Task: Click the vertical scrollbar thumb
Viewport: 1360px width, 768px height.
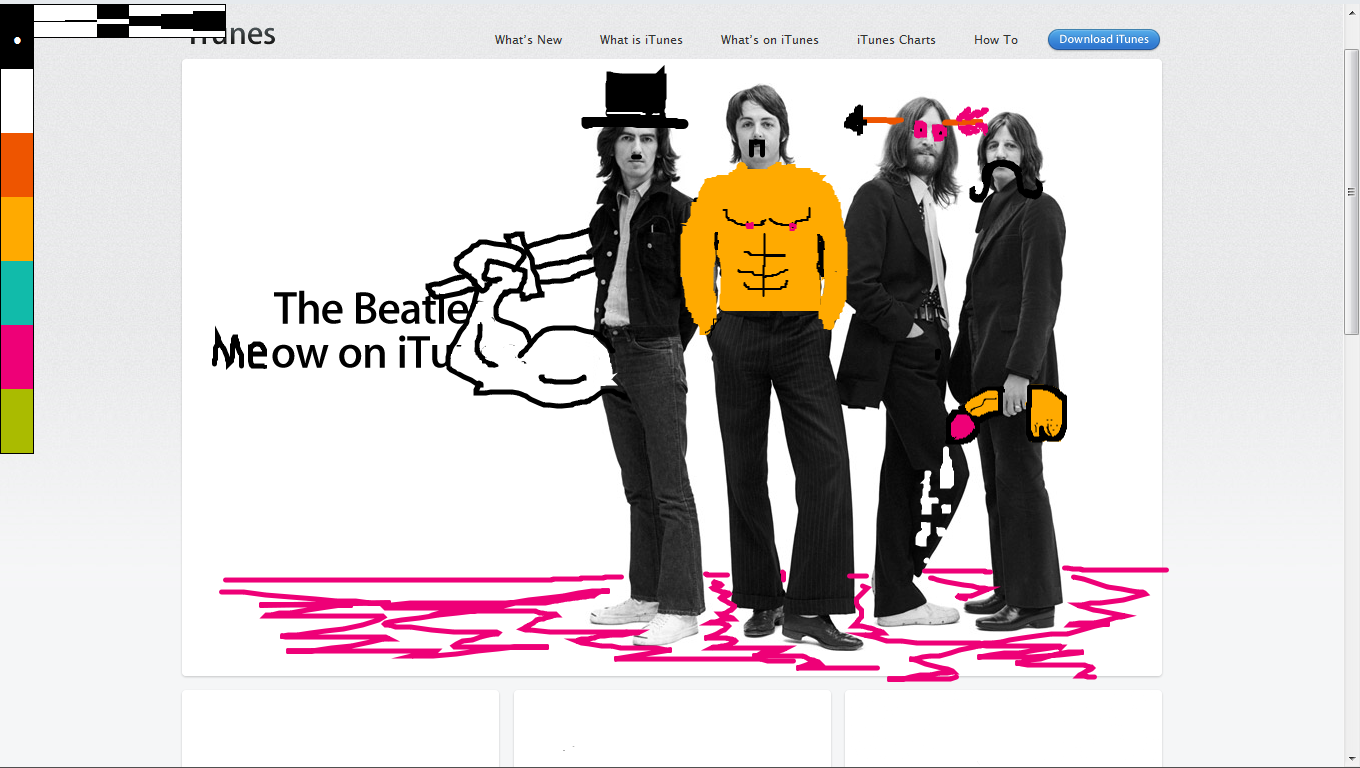Action: pyautogui.click(x=1352, y=190)
